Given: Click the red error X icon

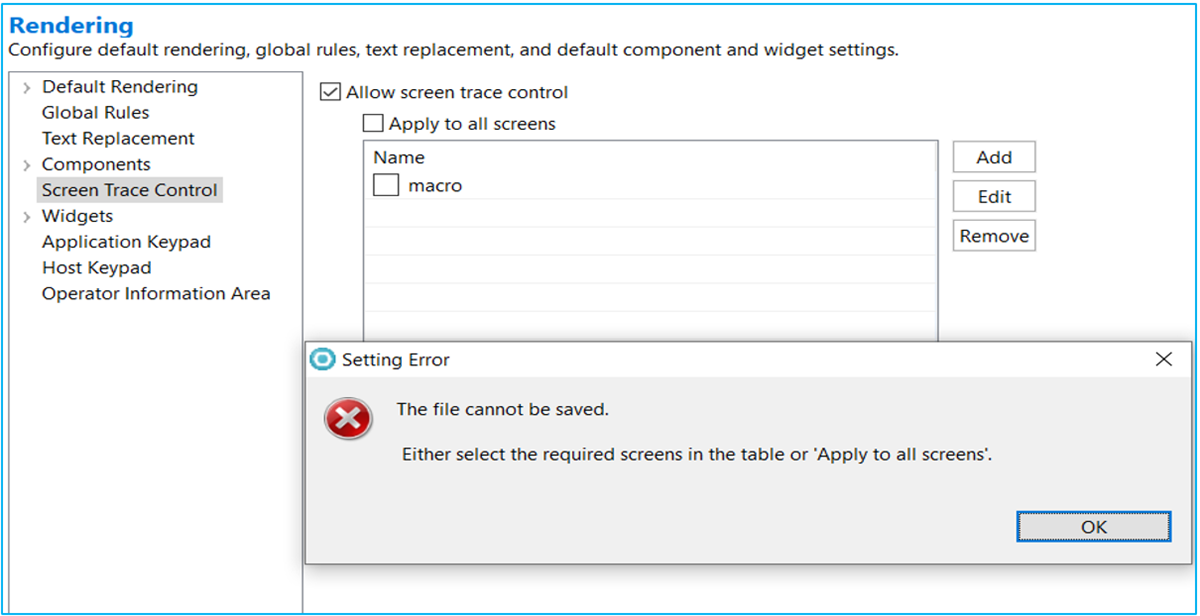Looking at the screenshot, I should [347, 419].
